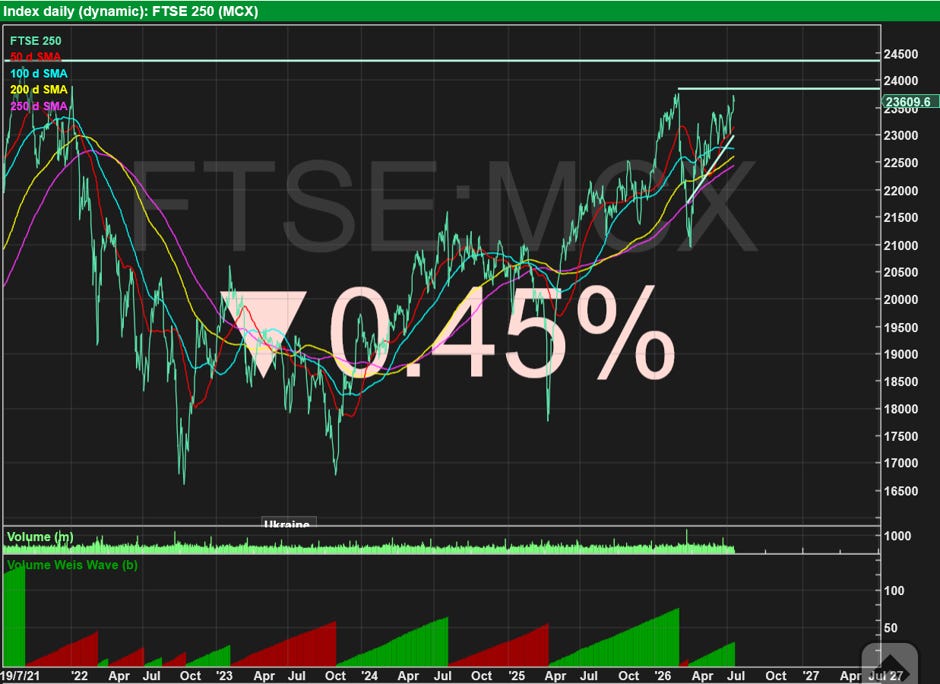Click the 100 d SMA legend label

click(39, 74)
